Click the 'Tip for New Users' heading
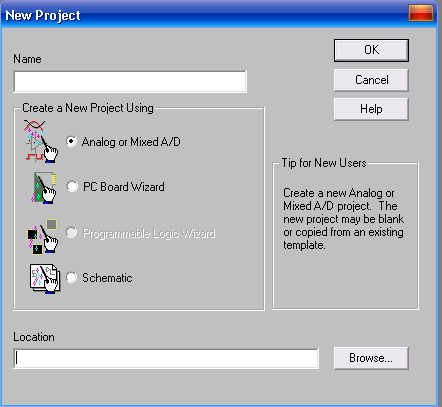This screenshot has height=407, width=442. pyautogui.click(x=324, y=163)
